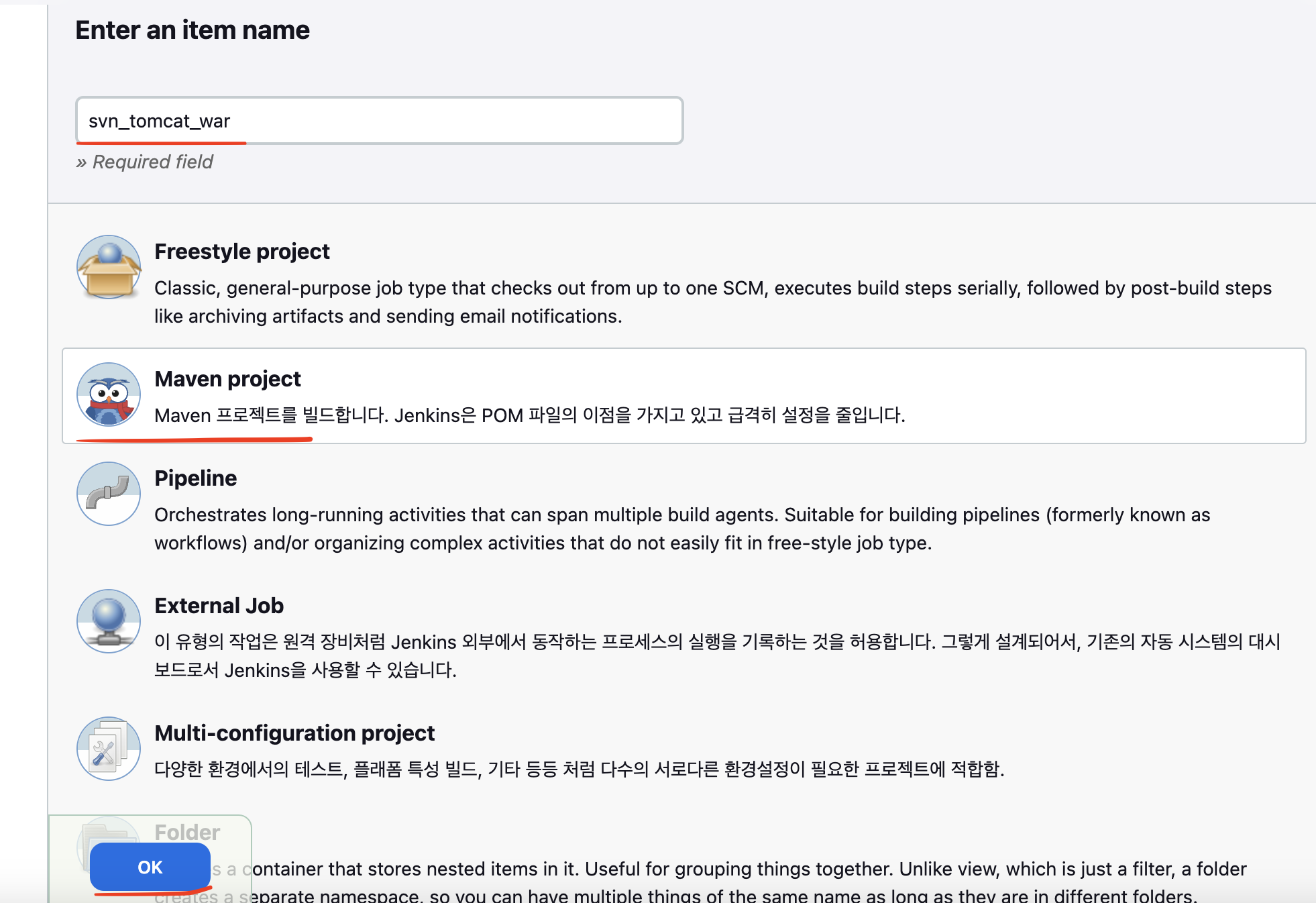Click the item name input field
The width and height of the screenshot is (1316, 903).
click(x=380, y=121)
